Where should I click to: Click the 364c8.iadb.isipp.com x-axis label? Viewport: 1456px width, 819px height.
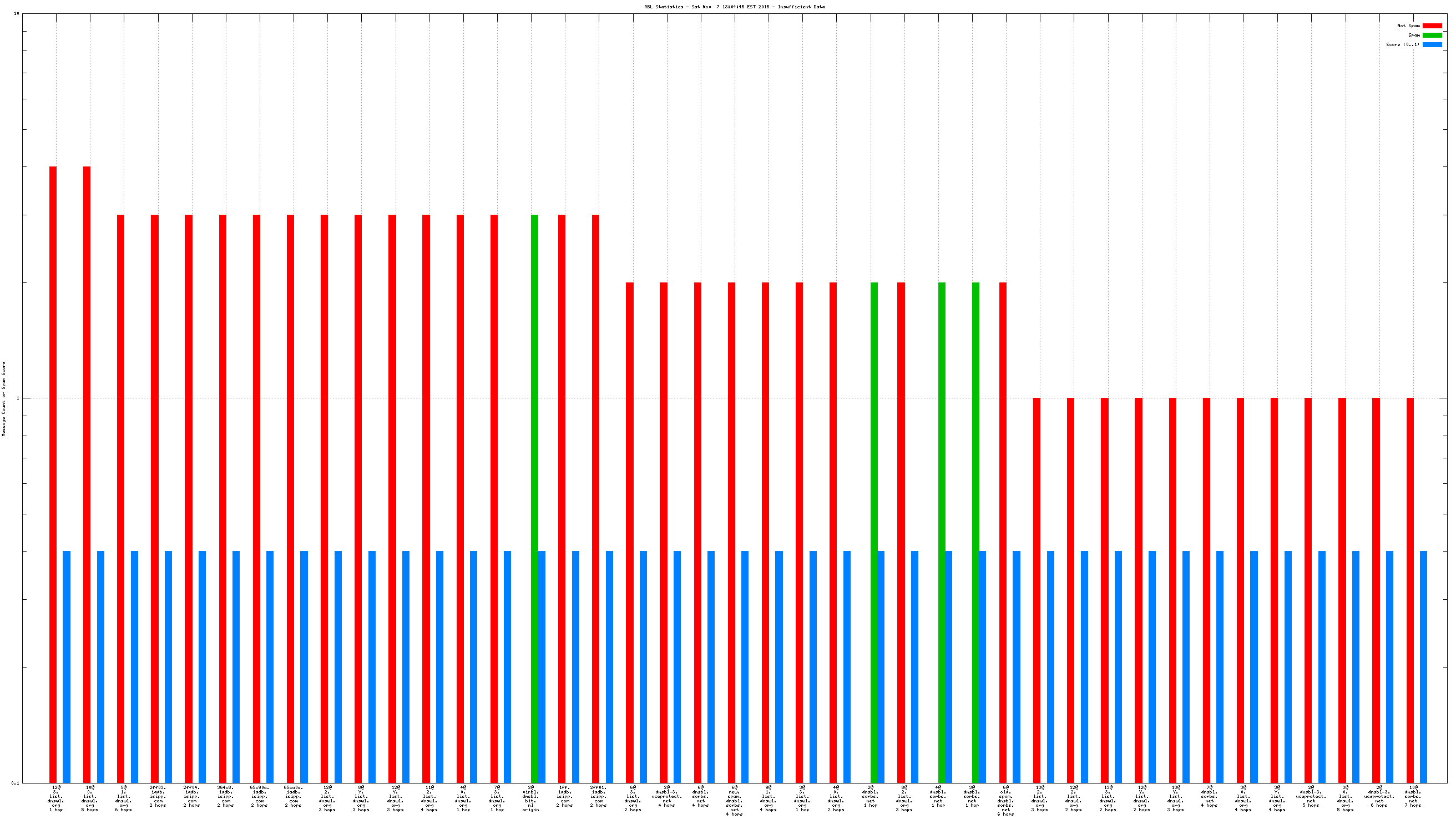(225, 796)
